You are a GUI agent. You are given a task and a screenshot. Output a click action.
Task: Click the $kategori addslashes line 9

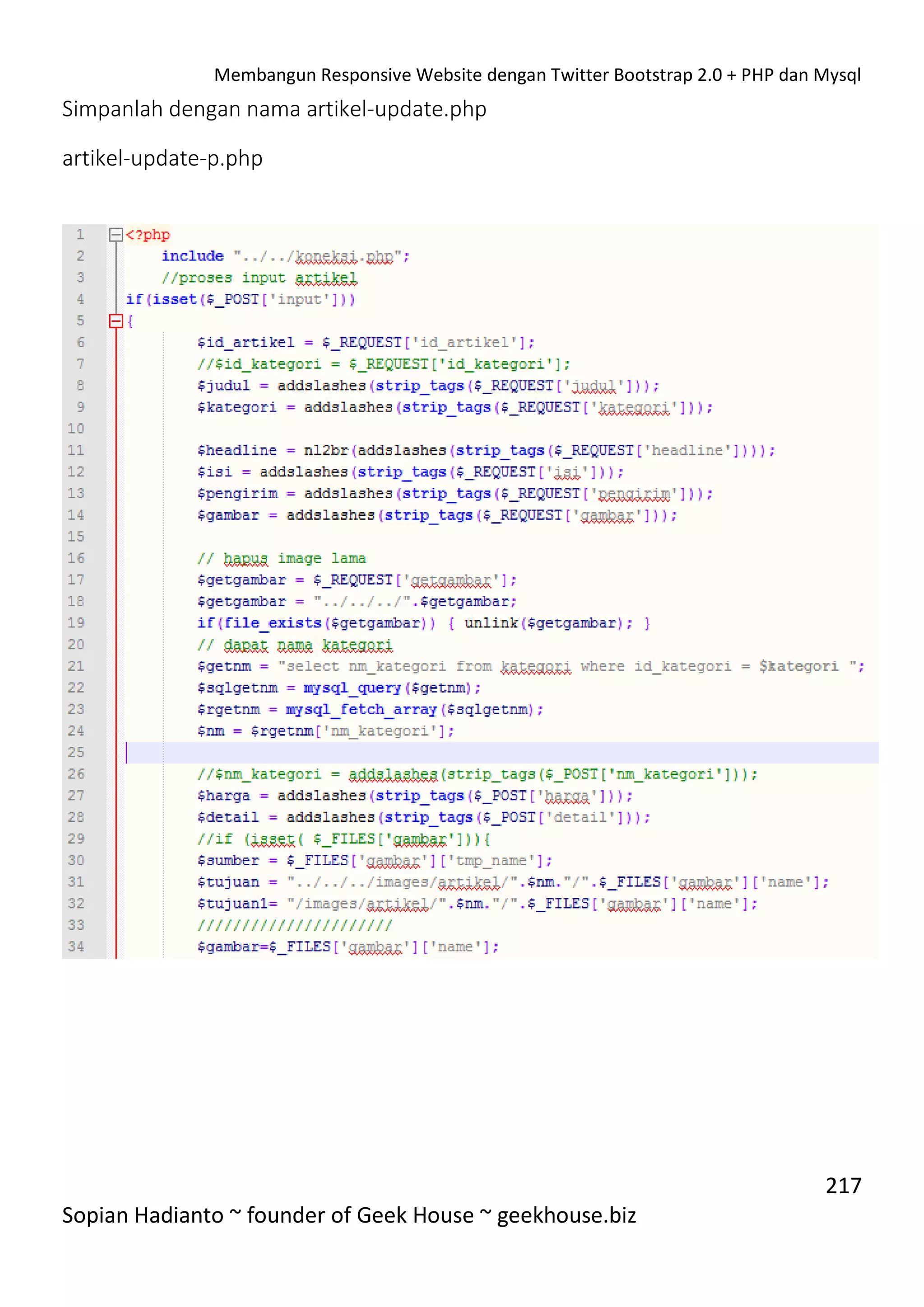455,408
